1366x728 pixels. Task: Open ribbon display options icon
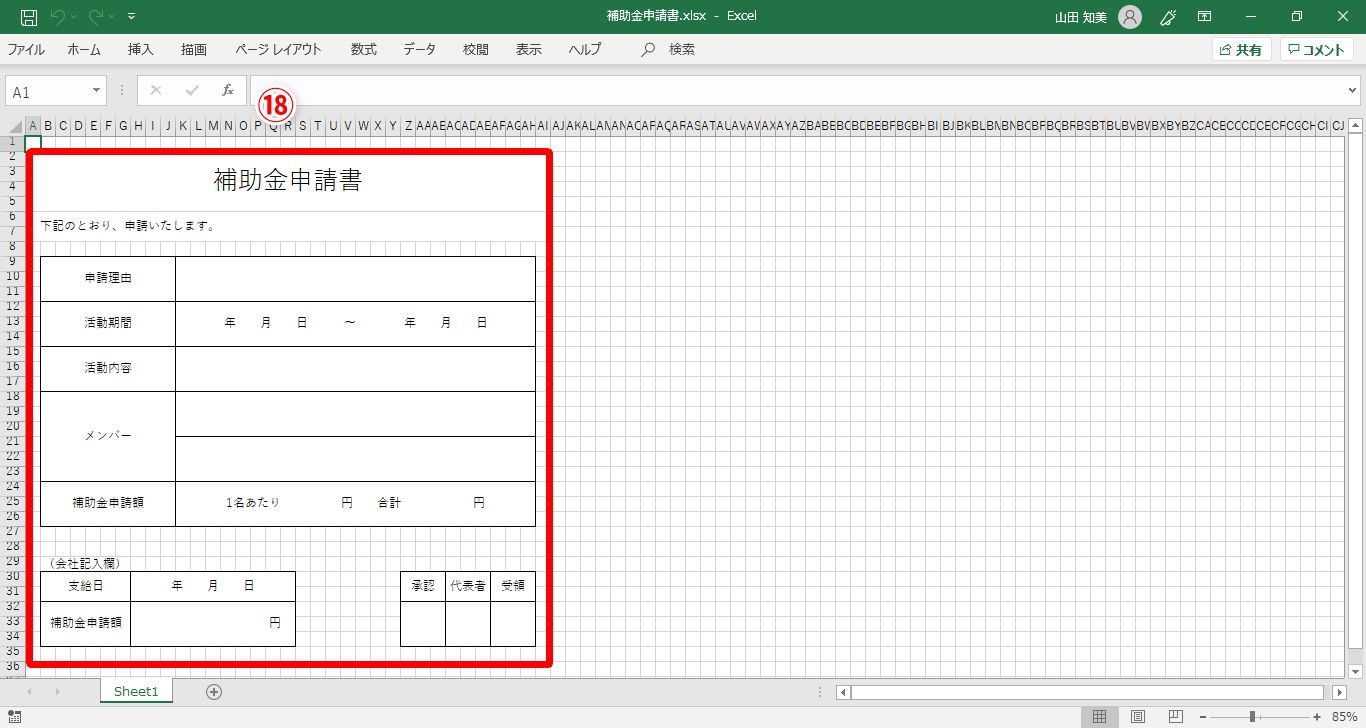pos(1205,17)
